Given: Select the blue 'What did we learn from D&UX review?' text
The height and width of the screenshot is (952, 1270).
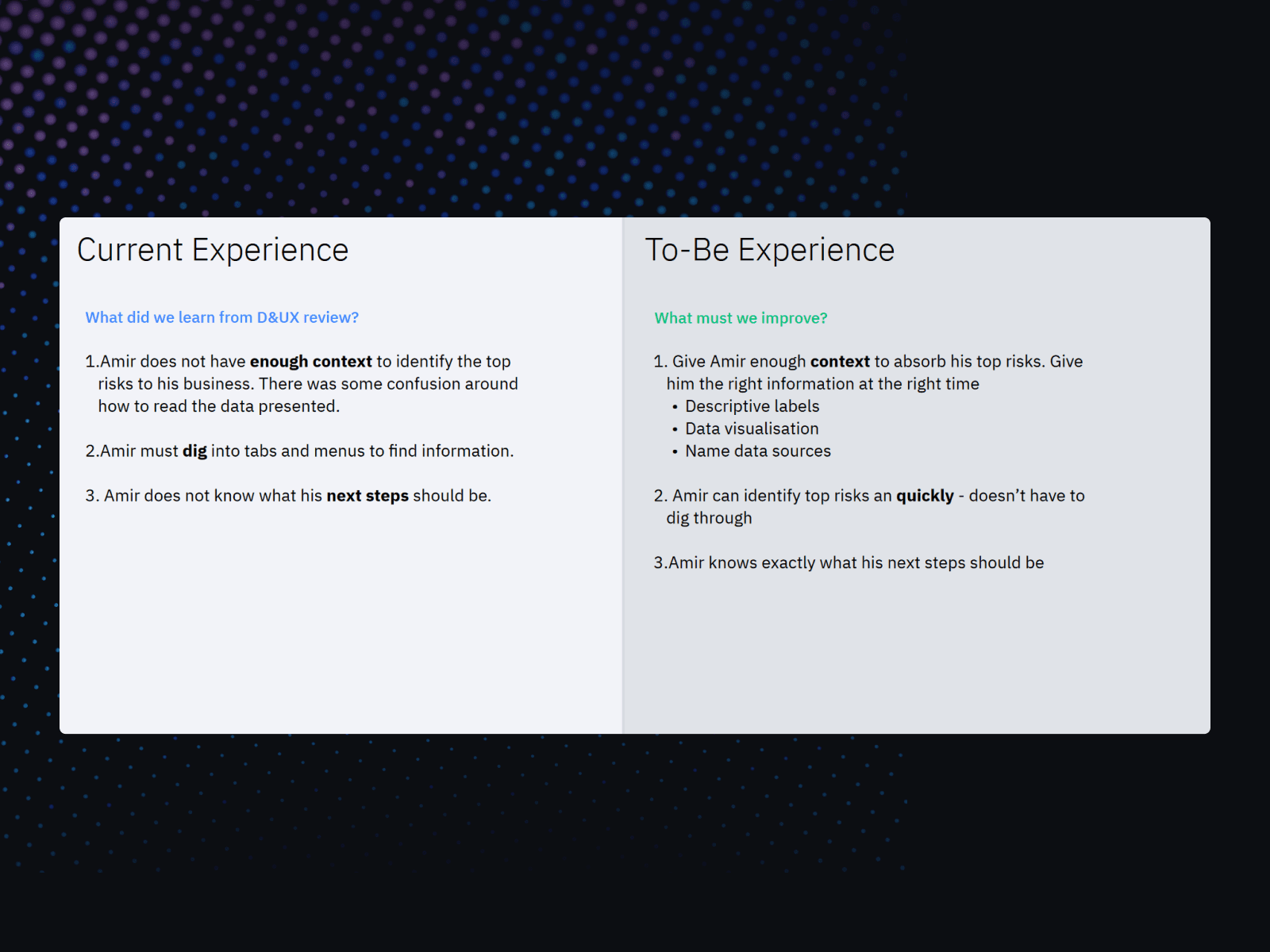Looking at the screenshot, I should coord(221,317).
